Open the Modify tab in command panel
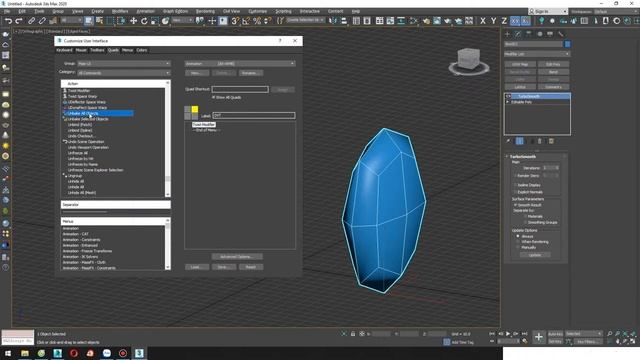This screenshot has width=640, height=360. pos(518,34)
